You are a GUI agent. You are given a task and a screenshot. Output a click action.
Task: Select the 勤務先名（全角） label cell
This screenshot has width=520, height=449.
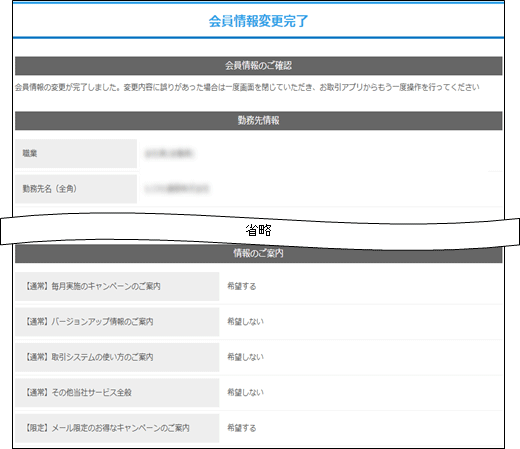76,189
